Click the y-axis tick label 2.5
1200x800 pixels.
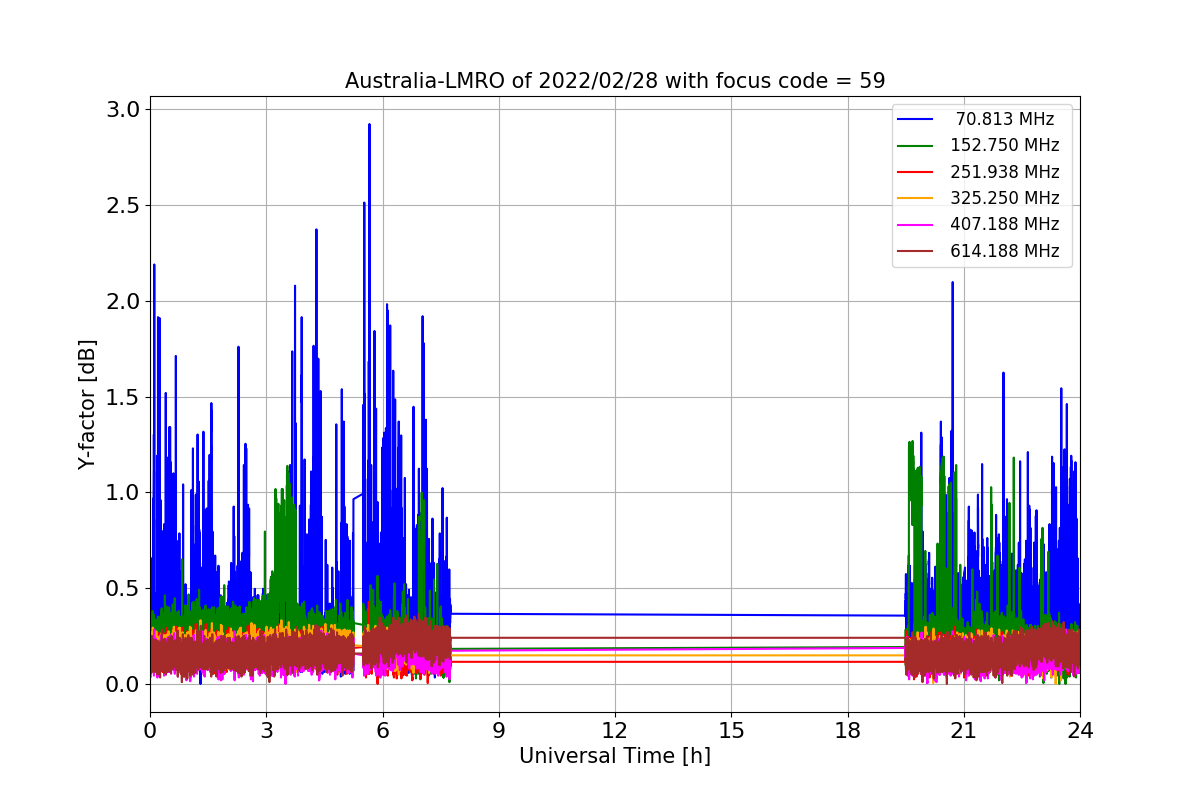click(x=123, y=205)
